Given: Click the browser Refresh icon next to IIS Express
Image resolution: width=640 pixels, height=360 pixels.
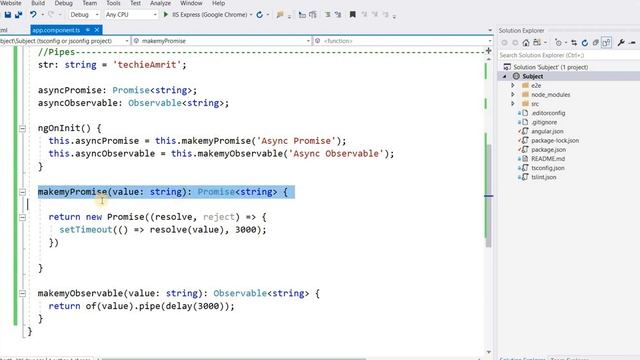Looking at the screenshot, I should point(260,15).
